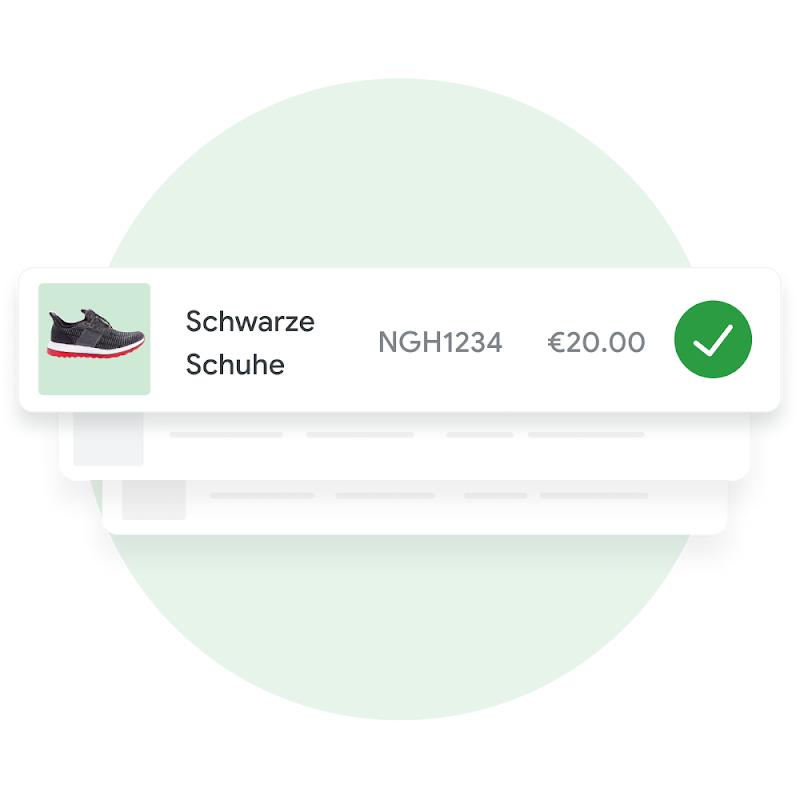Select the second product row's gray thumbnail placeholder
800x800 pixels.
(108, 439)
